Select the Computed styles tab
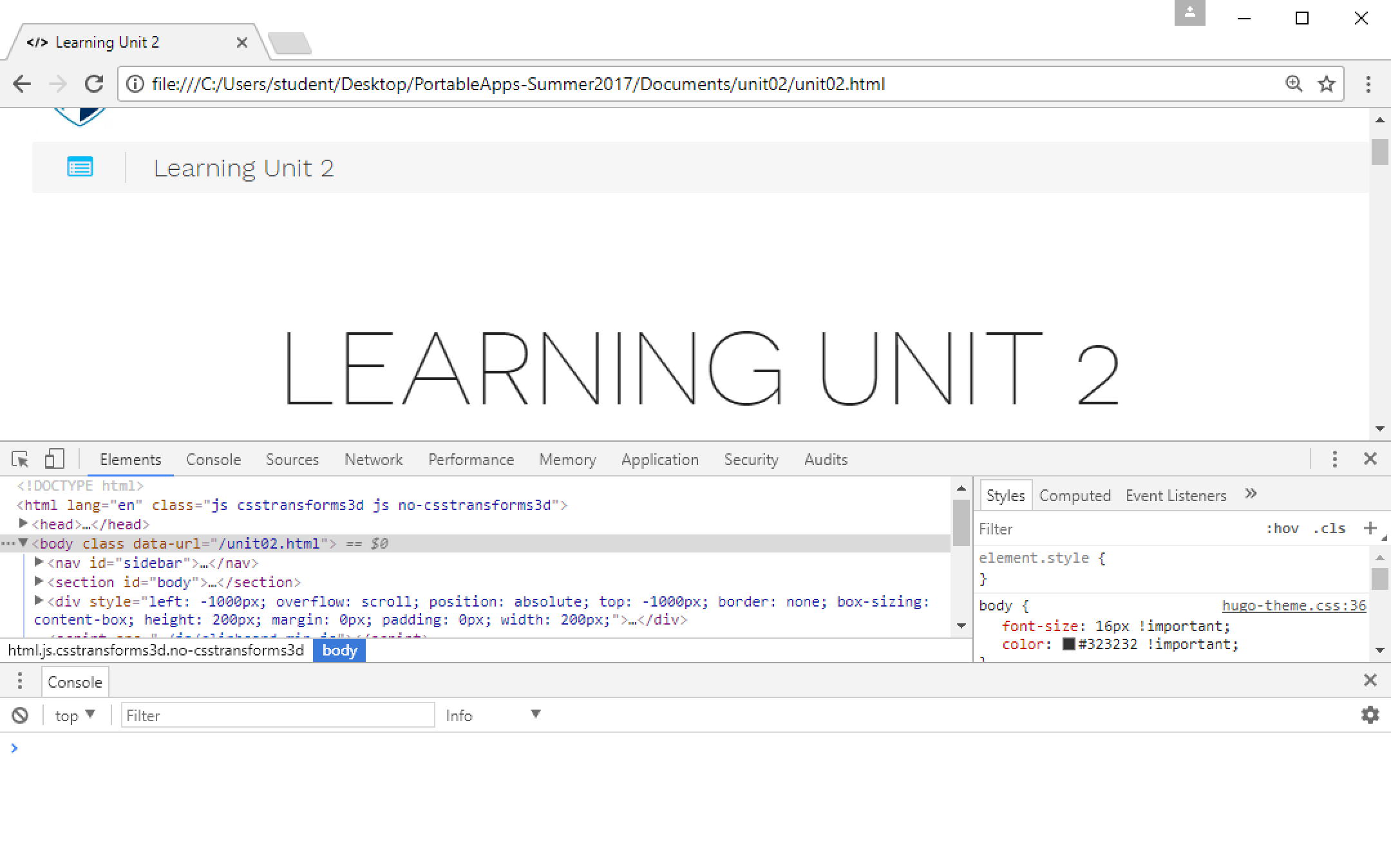This screenshot has height=868, width=1391. (x=1075, y=495)
